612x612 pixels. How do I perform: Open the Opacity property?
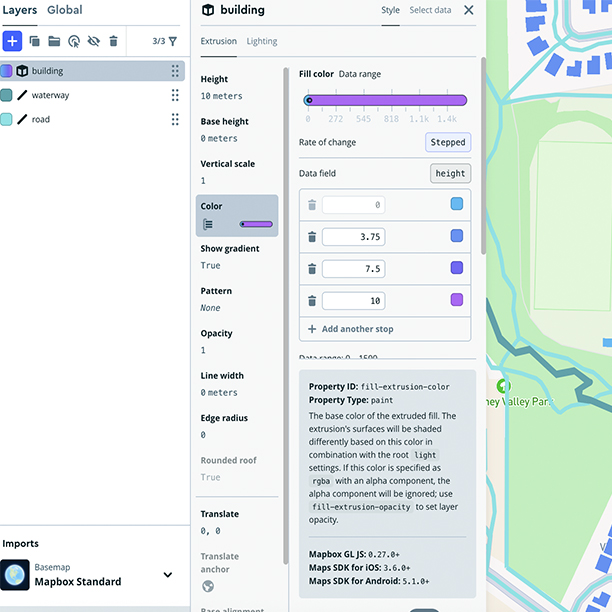[x=237, y=342]
